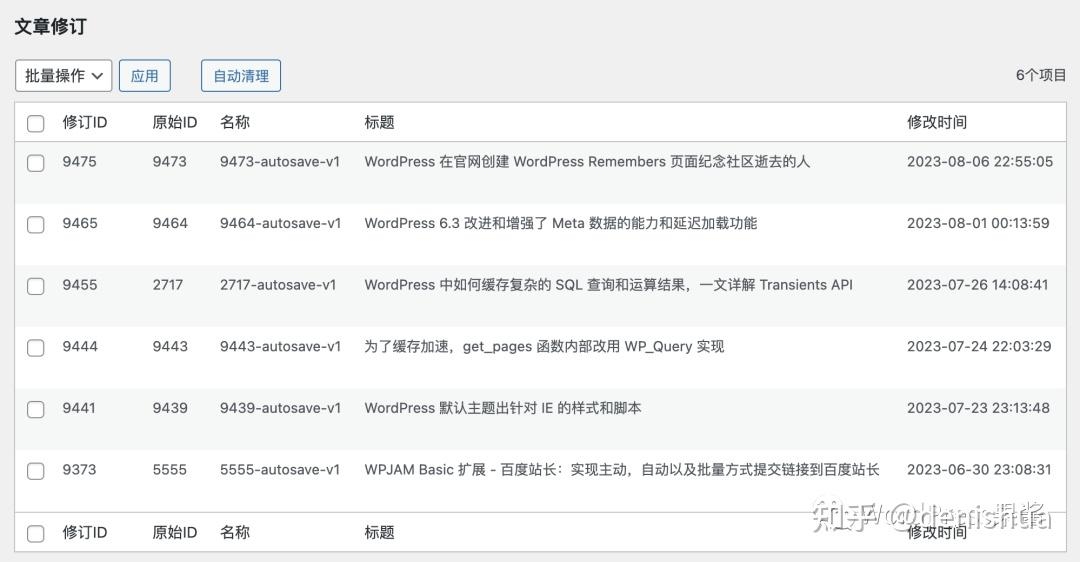Click the 应用 apply button
Image resolution: width=1080 pixels, height=562 pixels.
pyautogui.click(x=145, y=76)
